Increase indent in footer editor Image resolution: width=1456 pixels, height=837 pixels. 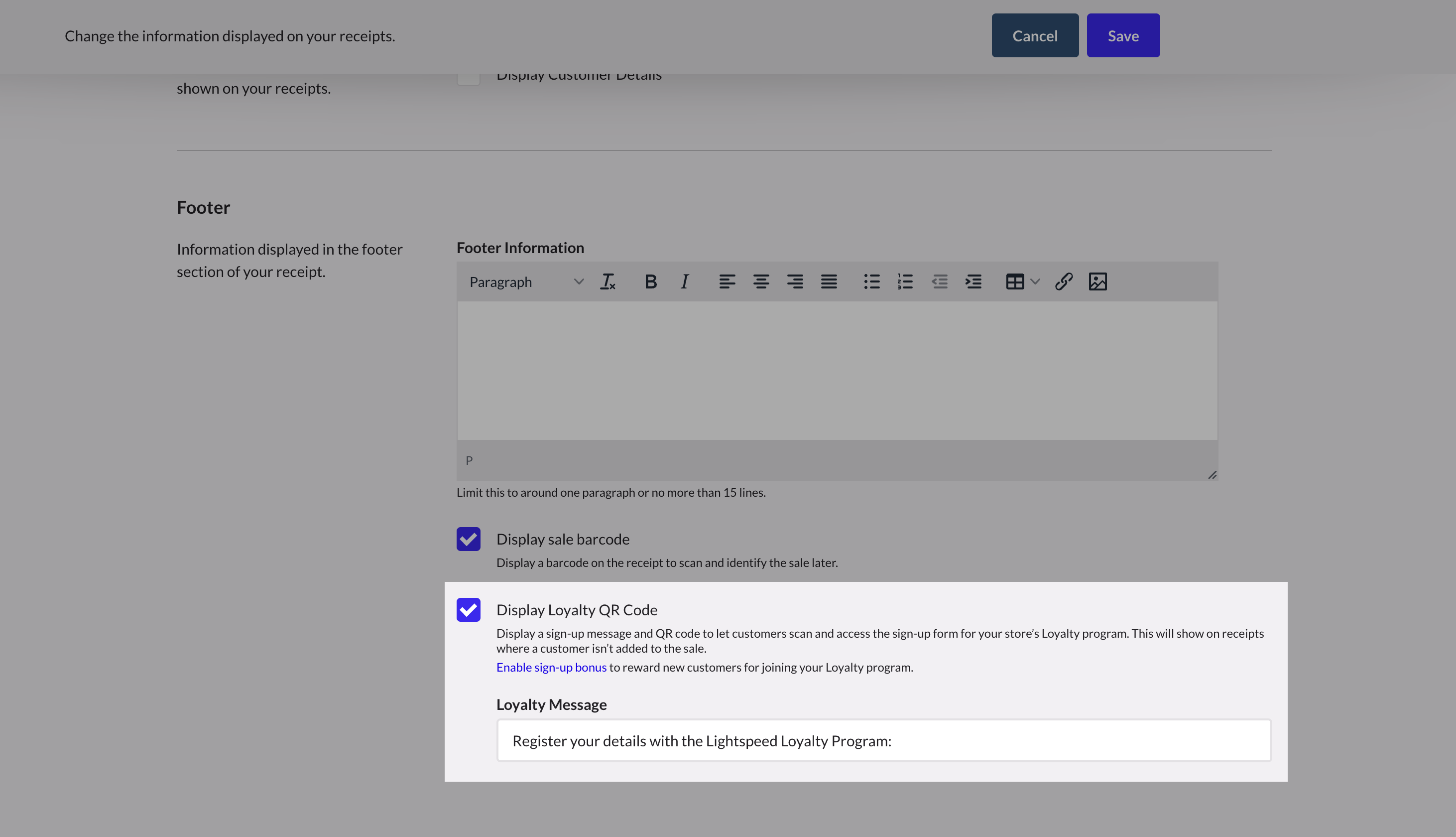(973, 281)
